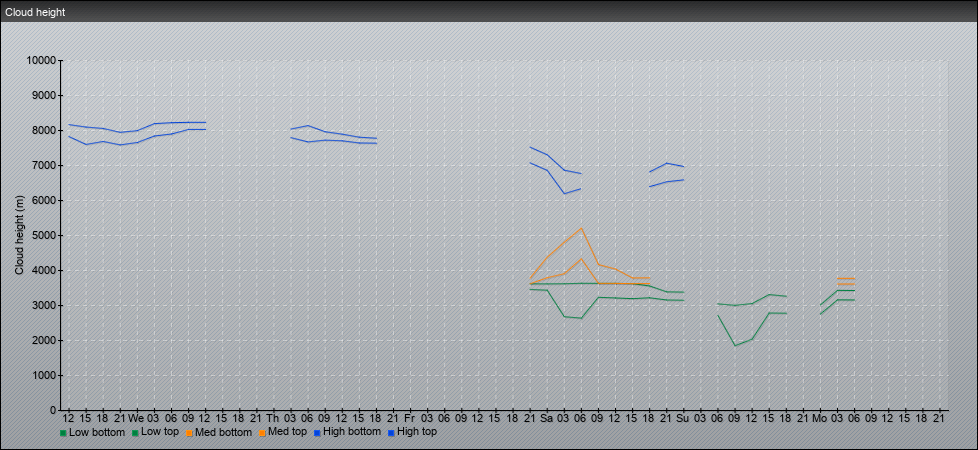Click the 1000 y-axis value
The height and width of the screenshot is (450, 978).
coord(44,375)
